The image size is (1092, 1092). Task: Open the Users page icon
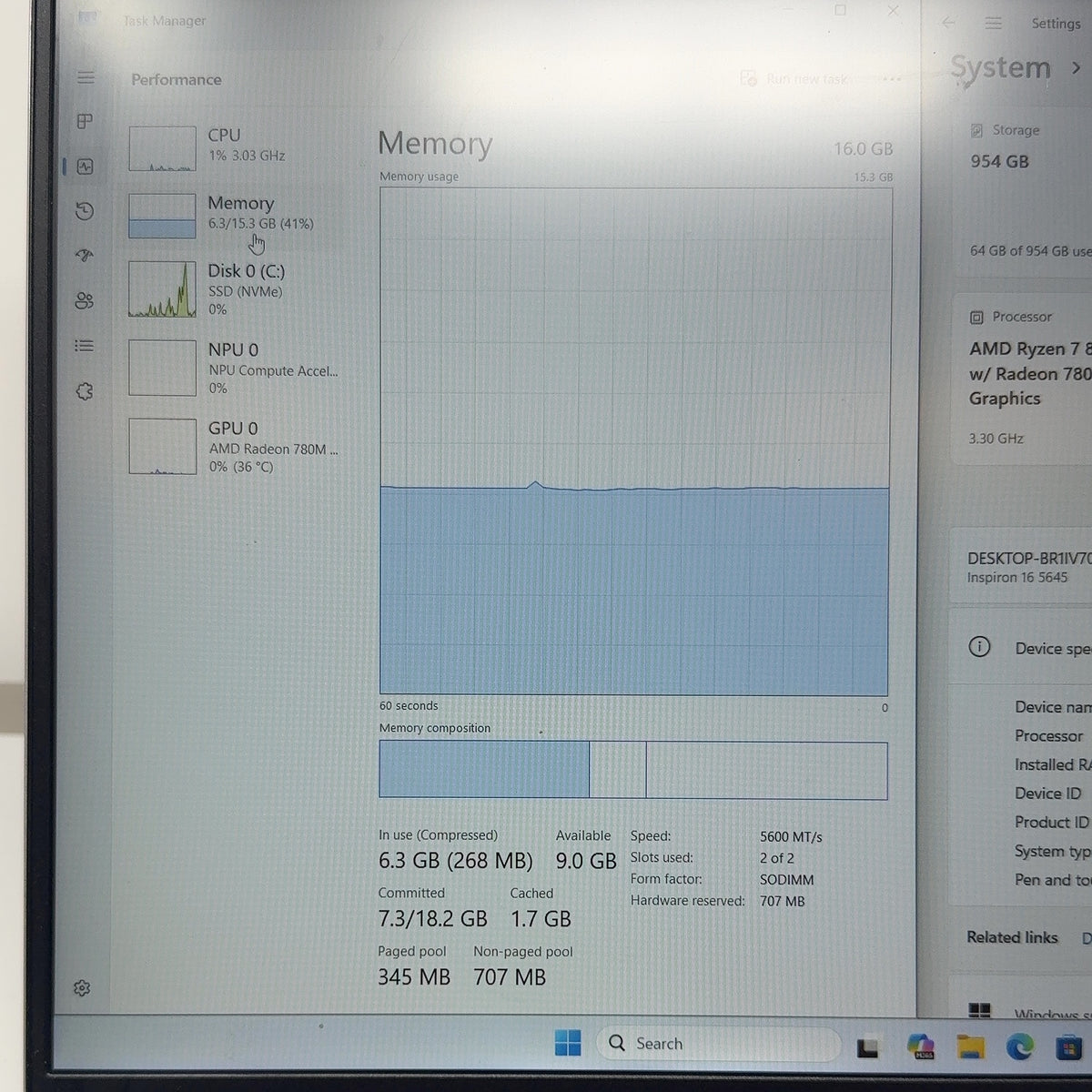85,301
